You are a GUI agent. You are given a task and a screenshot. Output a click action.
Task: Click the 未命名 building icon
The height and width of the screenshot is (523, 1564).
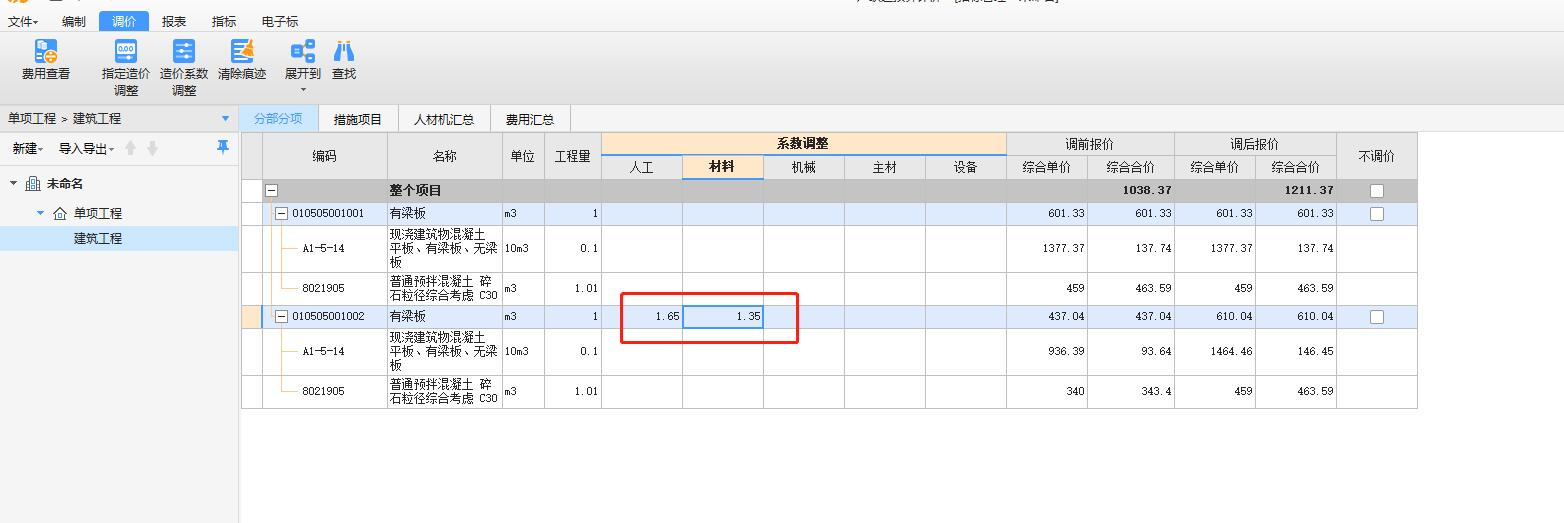point(33,184)
